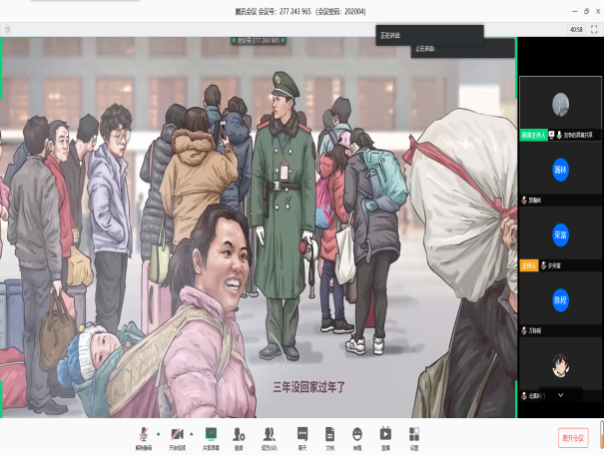
Task: Enter full screen with the expand icon
Action: [595, 29]
